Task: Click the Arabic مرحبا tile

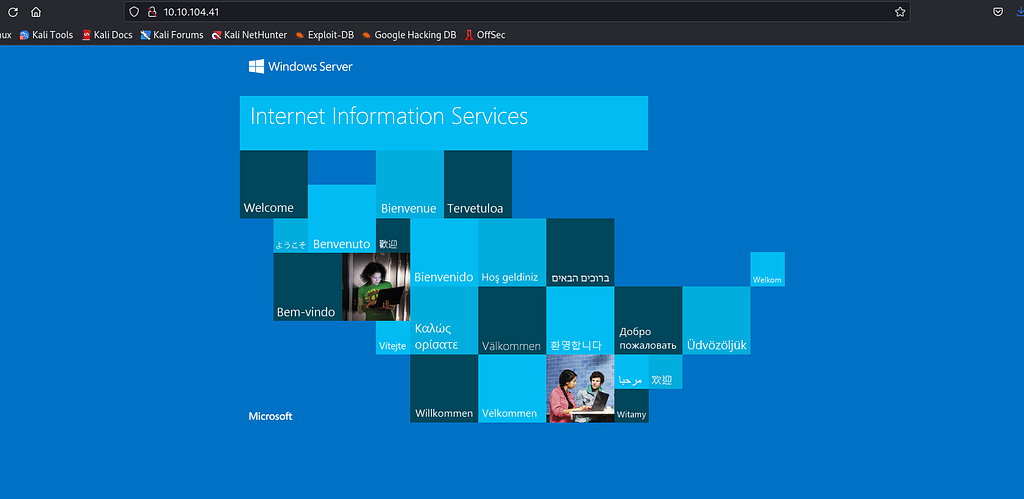Action: [632, 372]
